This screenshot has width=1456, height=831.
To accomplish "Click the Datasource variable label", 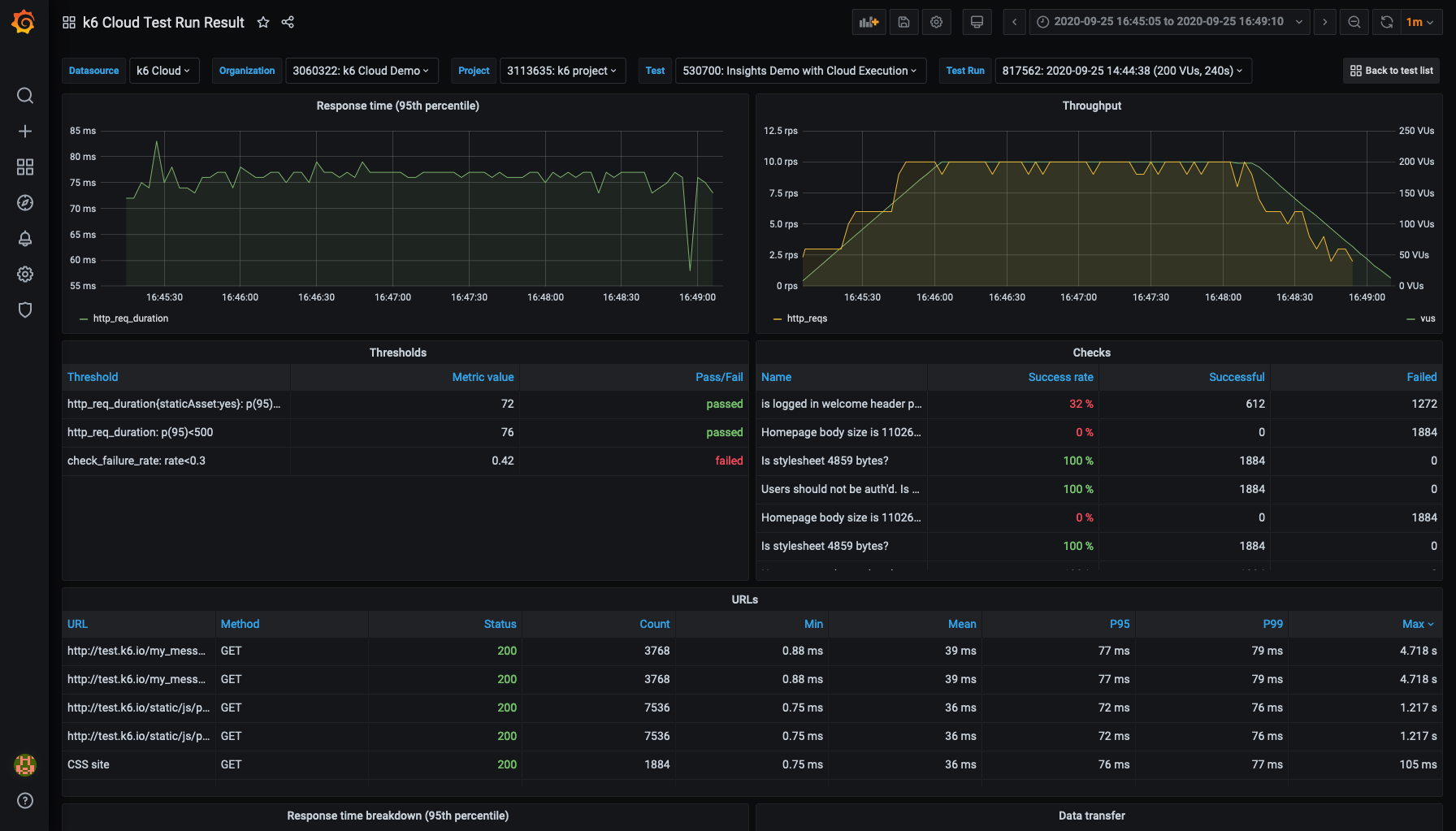I will pos(93,71).
